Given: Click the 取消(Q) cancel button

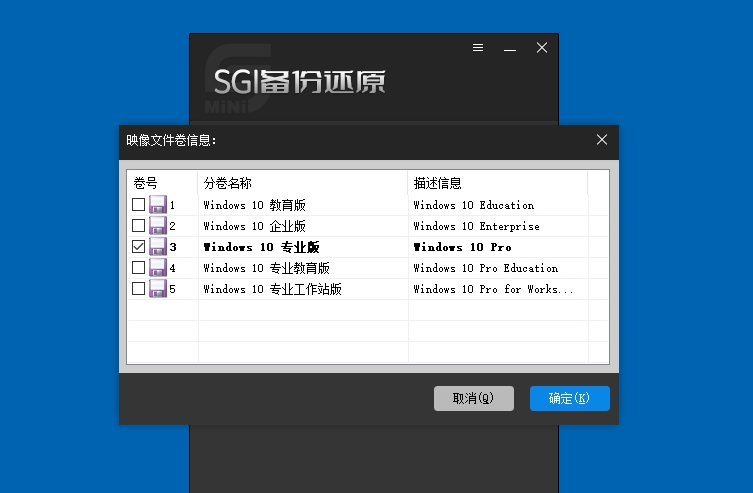Looking at the screenshot, I should tap(474, 398).
